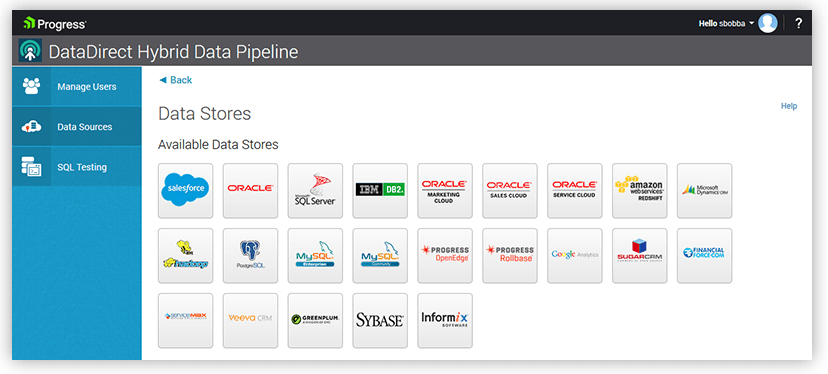
Task: Open the Progress OpenEdge data store
Action: pyautogui.click(x=445, y=256)
